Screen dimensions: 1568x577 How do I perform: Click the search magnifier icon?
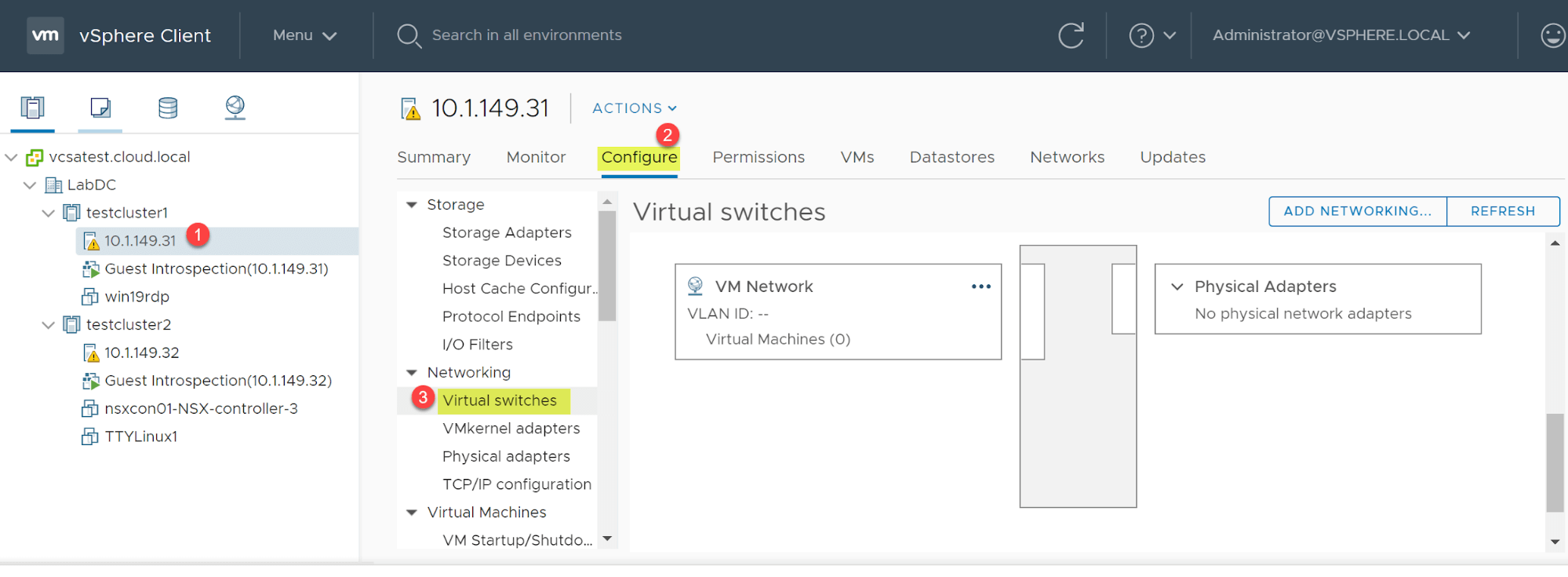[x=409, y=36]
